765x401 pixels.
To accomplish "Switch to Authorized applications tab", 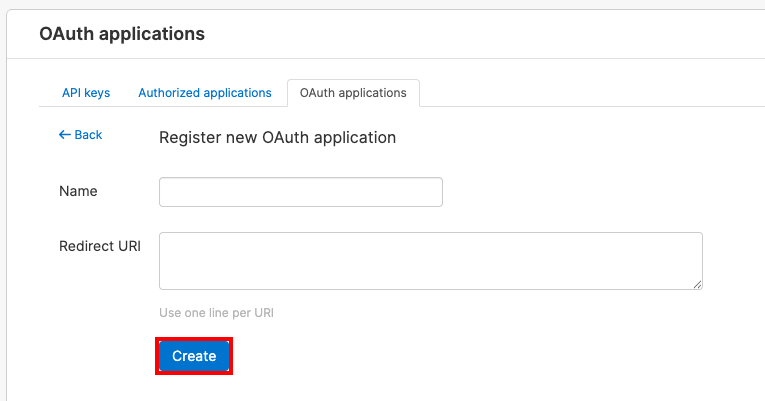I will click(205, 93).
